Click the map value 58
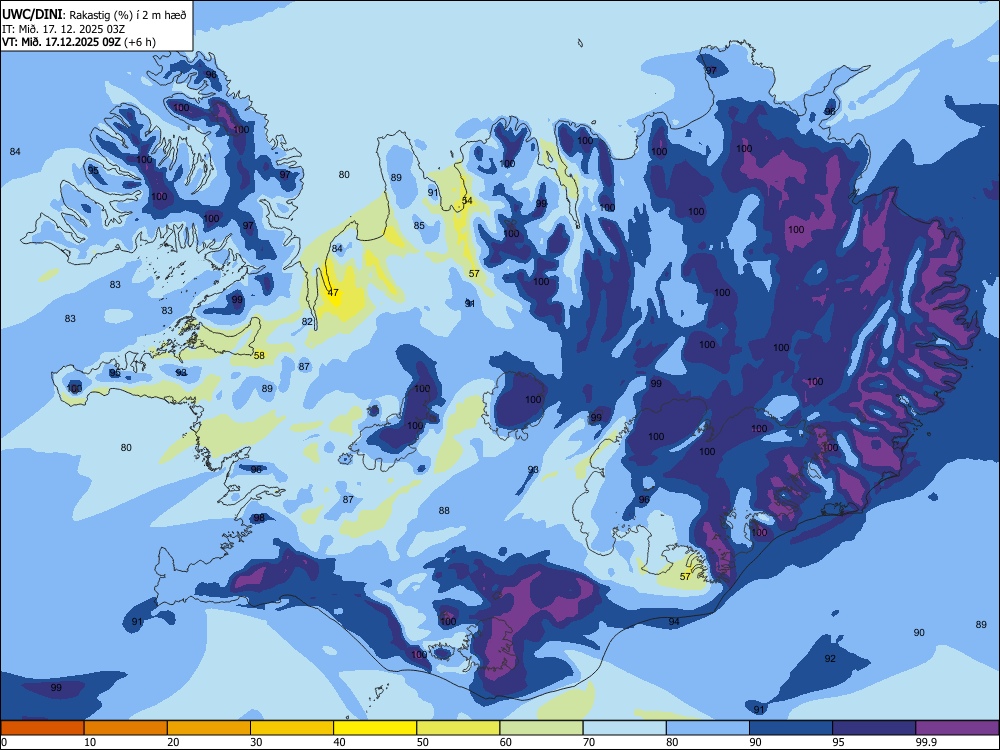The image size is (1000, 750). 259,355
